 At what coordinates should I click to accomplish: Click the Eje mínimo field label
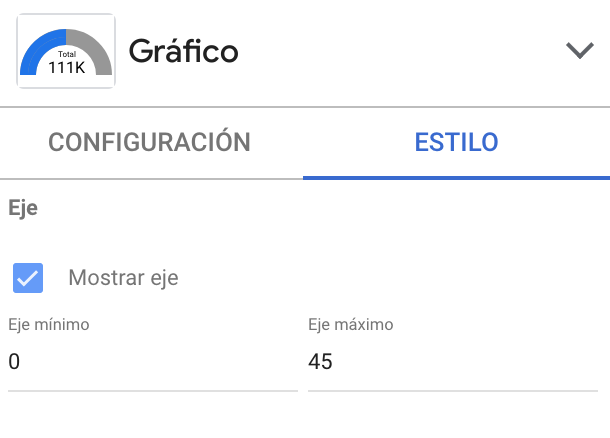tap(49, 324)
